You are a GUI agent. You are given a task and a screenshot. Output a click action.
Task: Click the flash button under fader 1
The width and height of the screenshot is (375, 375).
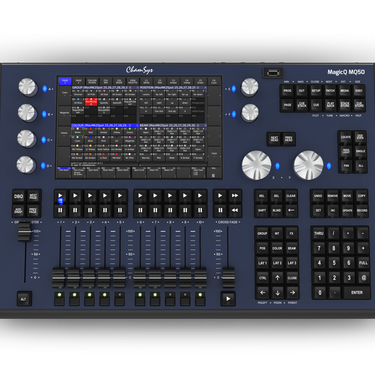click(59, 298)
